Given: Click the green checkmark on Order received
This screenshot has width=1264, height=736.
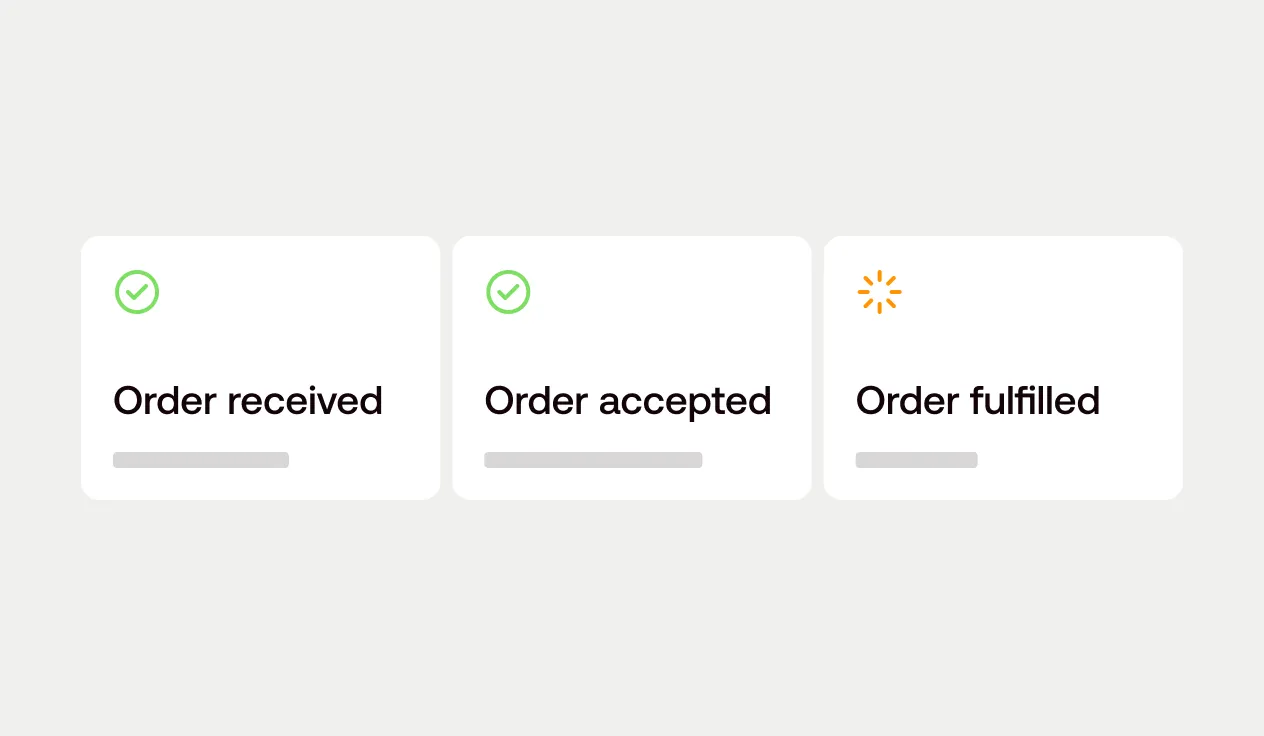Looking at the screenshot, I should (x=137, y=292).
